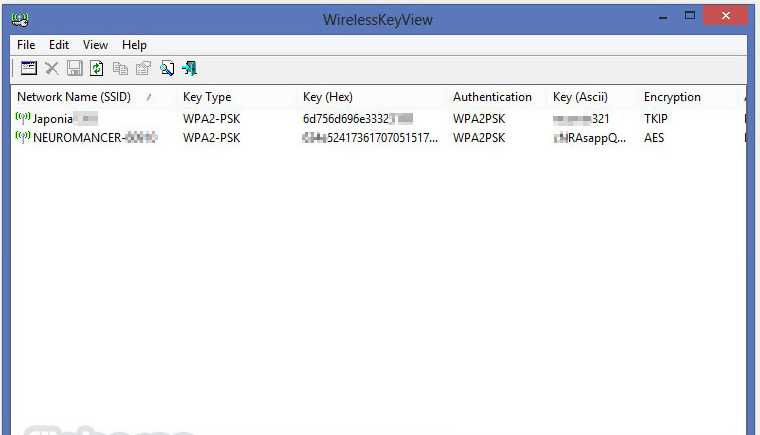Click the WirelessKeyView app icon in the title bar
The height and width of the screenshot is (435, 760).
[20, 19]
